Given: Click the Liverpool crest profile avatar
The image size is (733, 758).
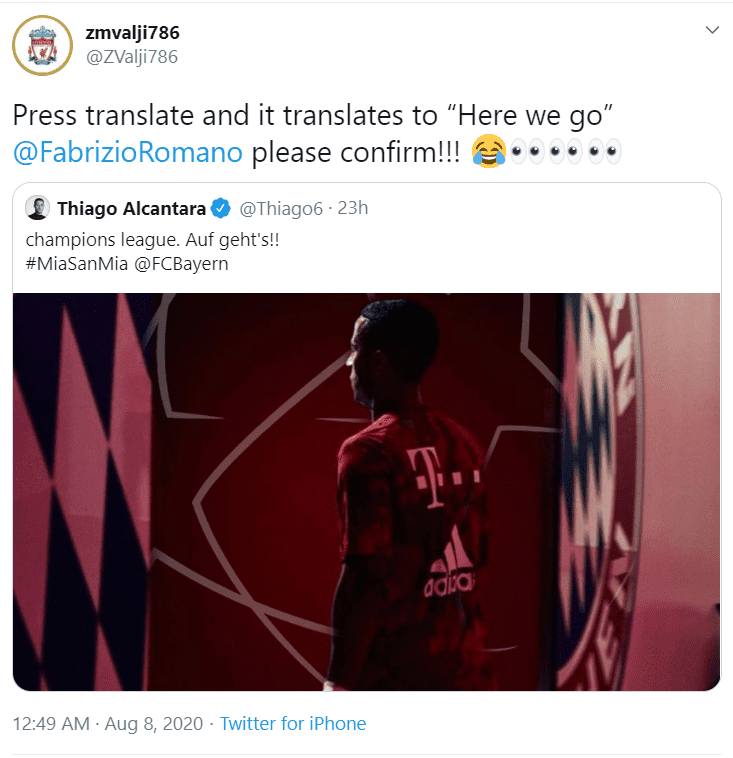Looking at the screenshot, I should pos(43,45).
